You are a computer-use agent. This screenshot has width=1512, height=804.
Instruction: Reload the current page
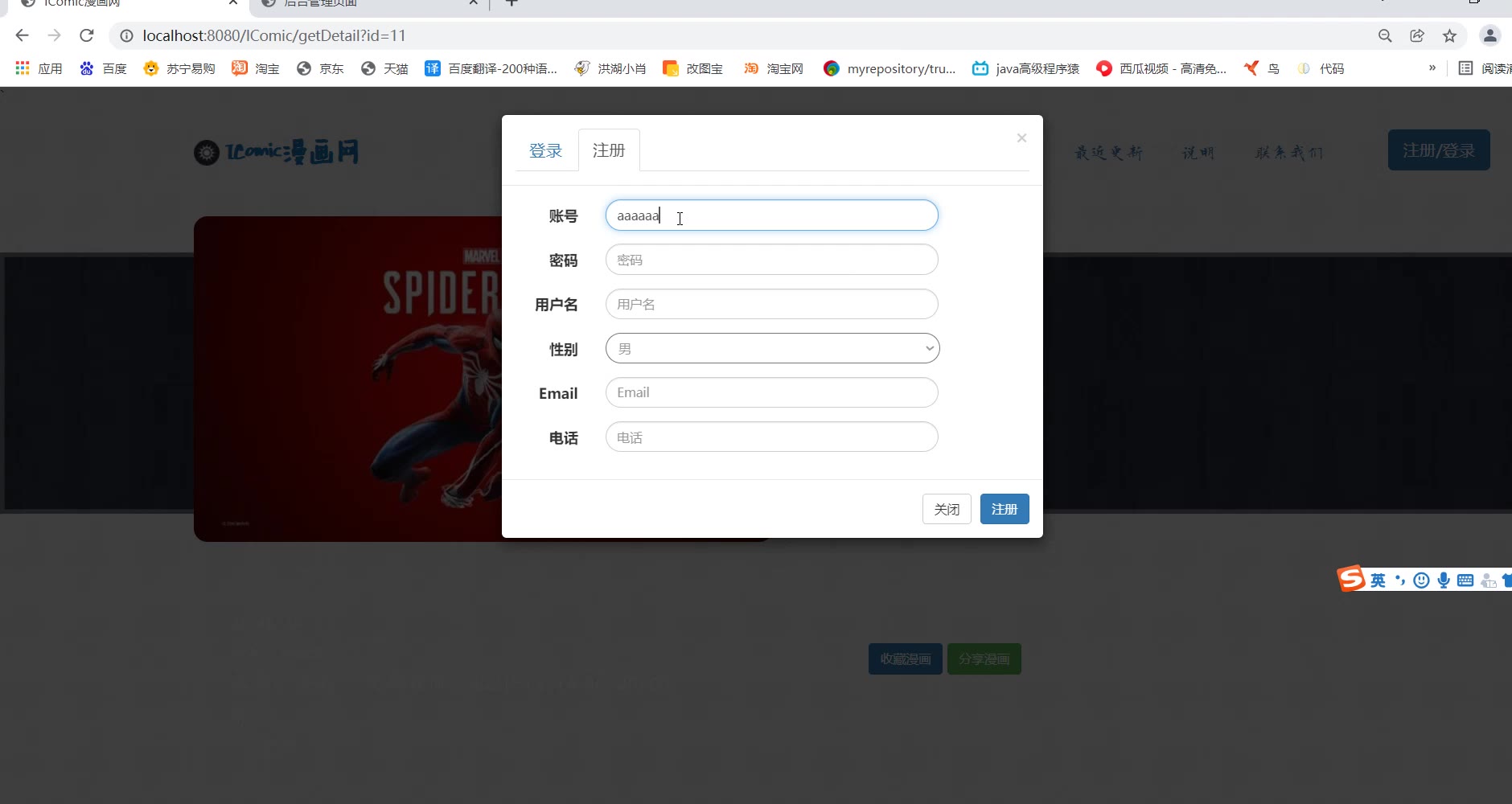[x=87, y=35]
